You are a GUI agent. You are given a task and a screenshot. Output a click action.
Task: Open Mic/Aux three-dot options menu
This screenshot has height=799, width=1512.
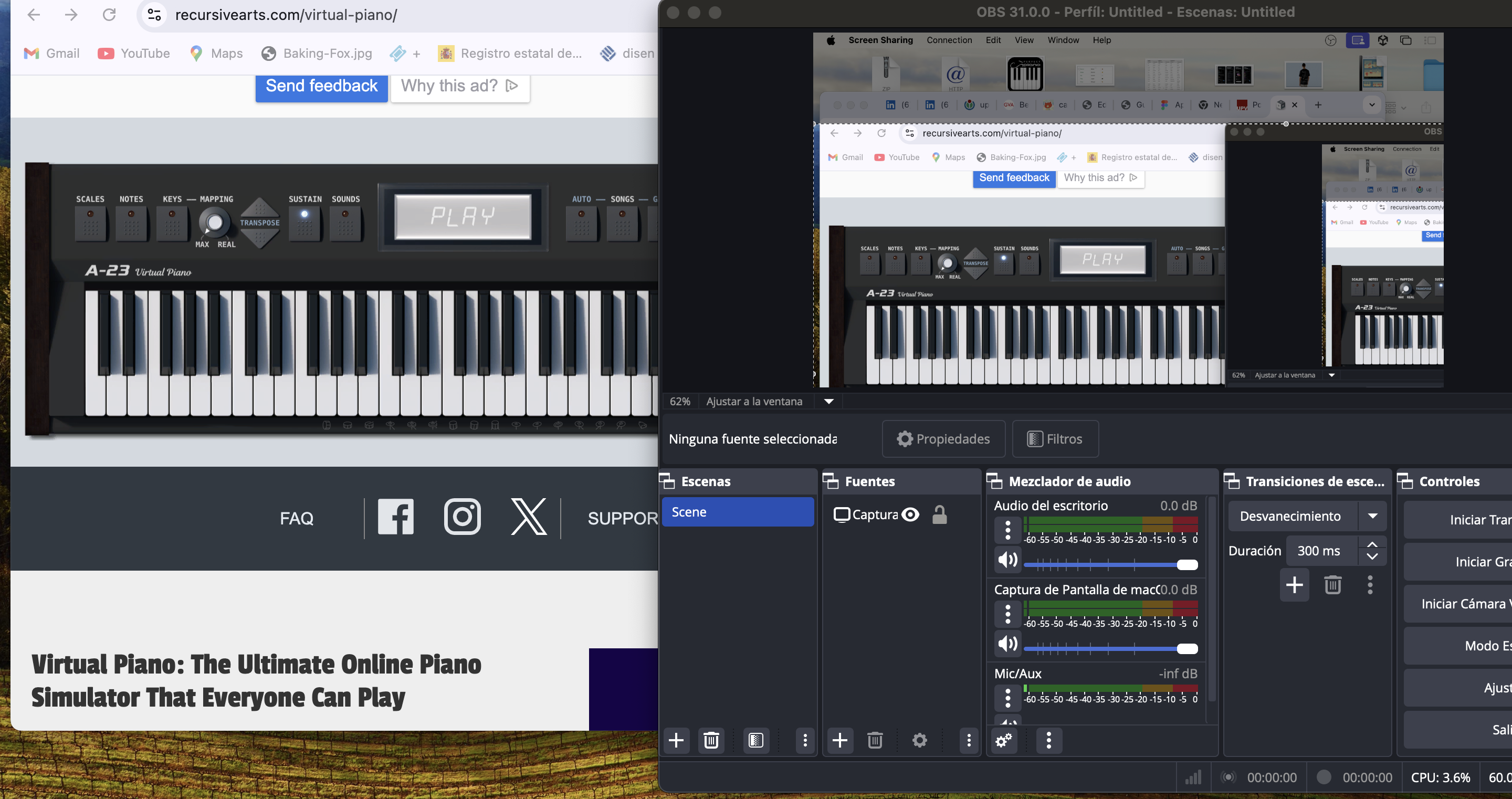coord(1008,698)
